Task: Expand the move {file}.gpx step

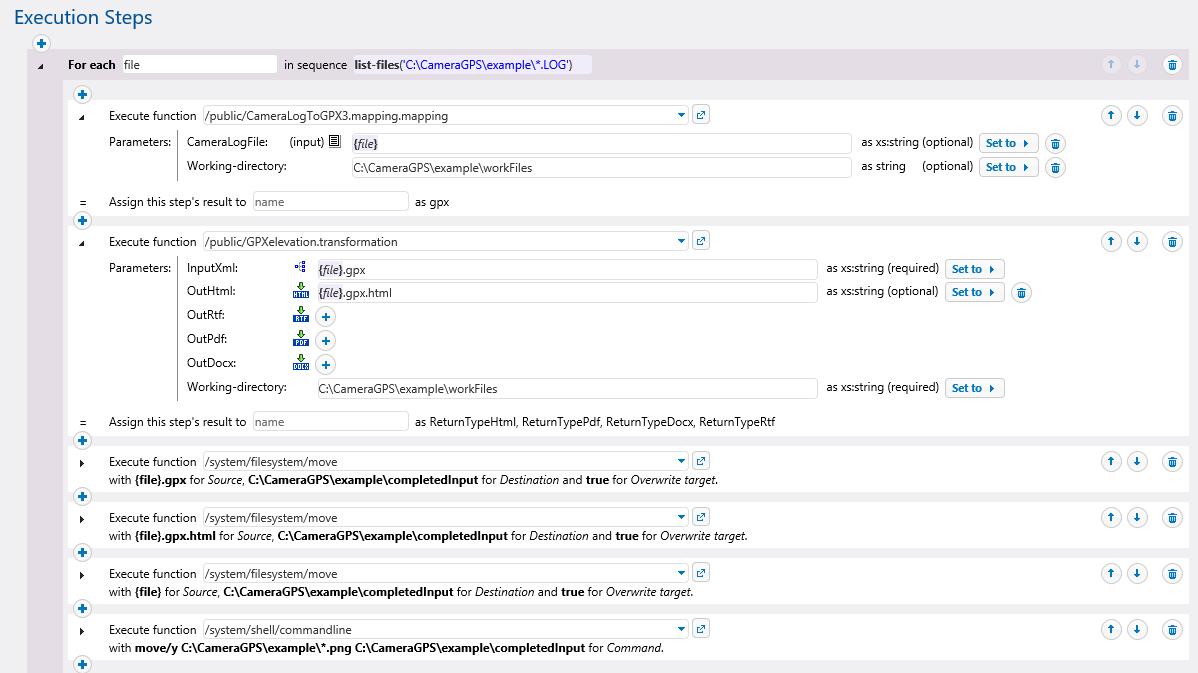Action: click(x=82, y=463)
